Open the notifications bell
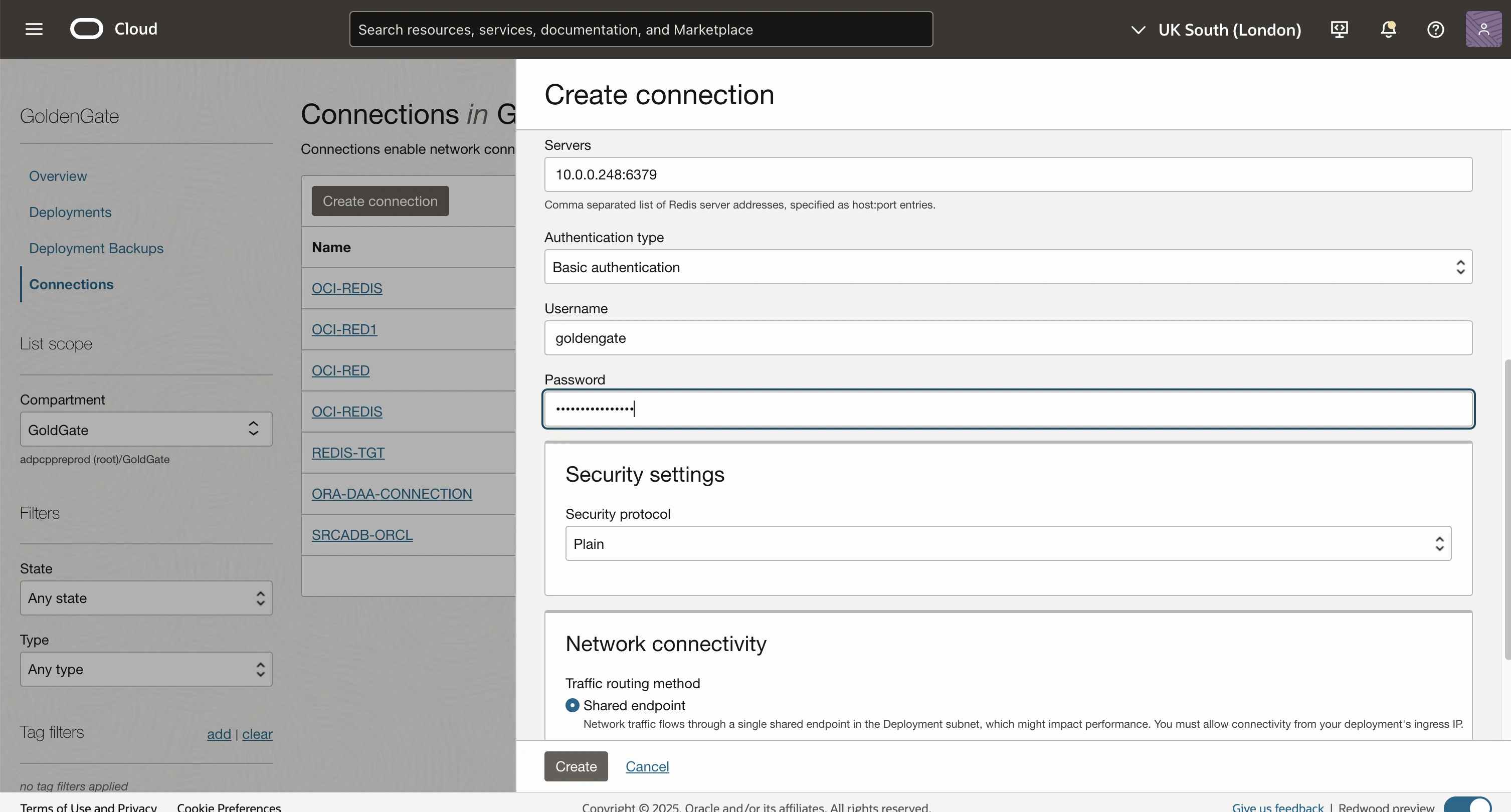Viewport: 1511px width, 812px height. (x=1388, y=29)
